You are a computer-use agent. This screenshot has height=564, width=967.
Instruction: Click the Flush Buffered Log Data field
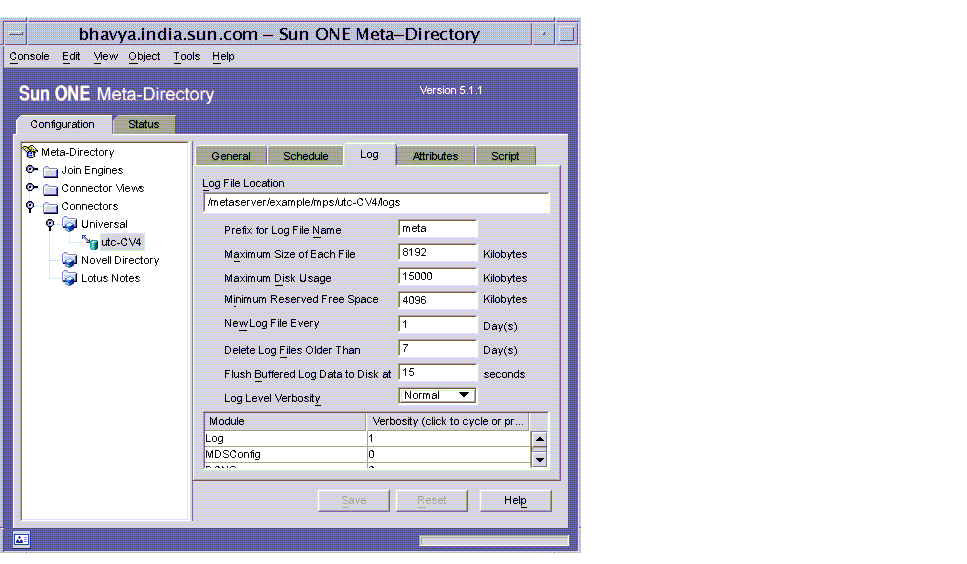point(438,372)
